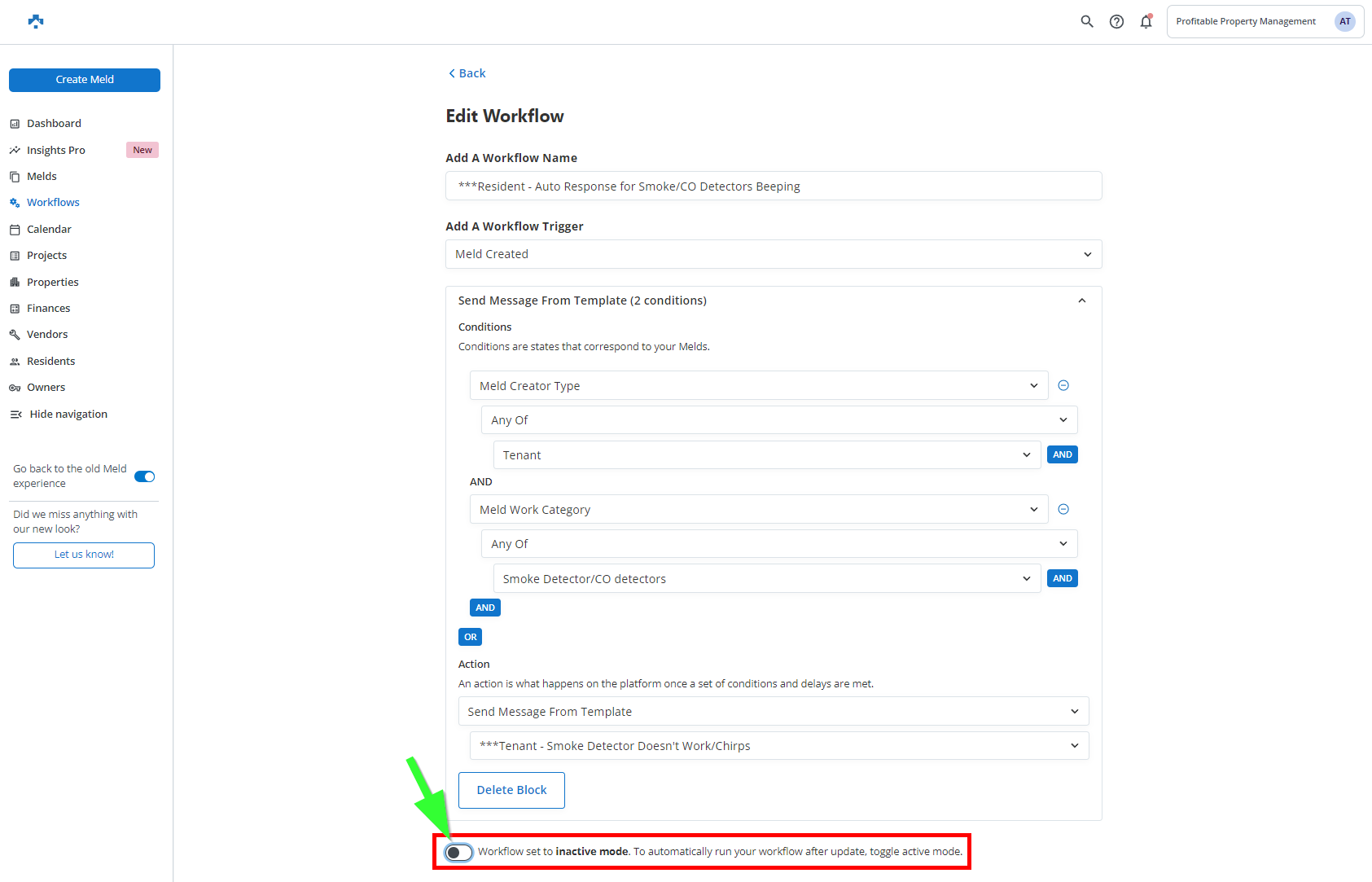The image size is (1372, 882).
Task: Click the workflow name input field
Action: point(773,186)
